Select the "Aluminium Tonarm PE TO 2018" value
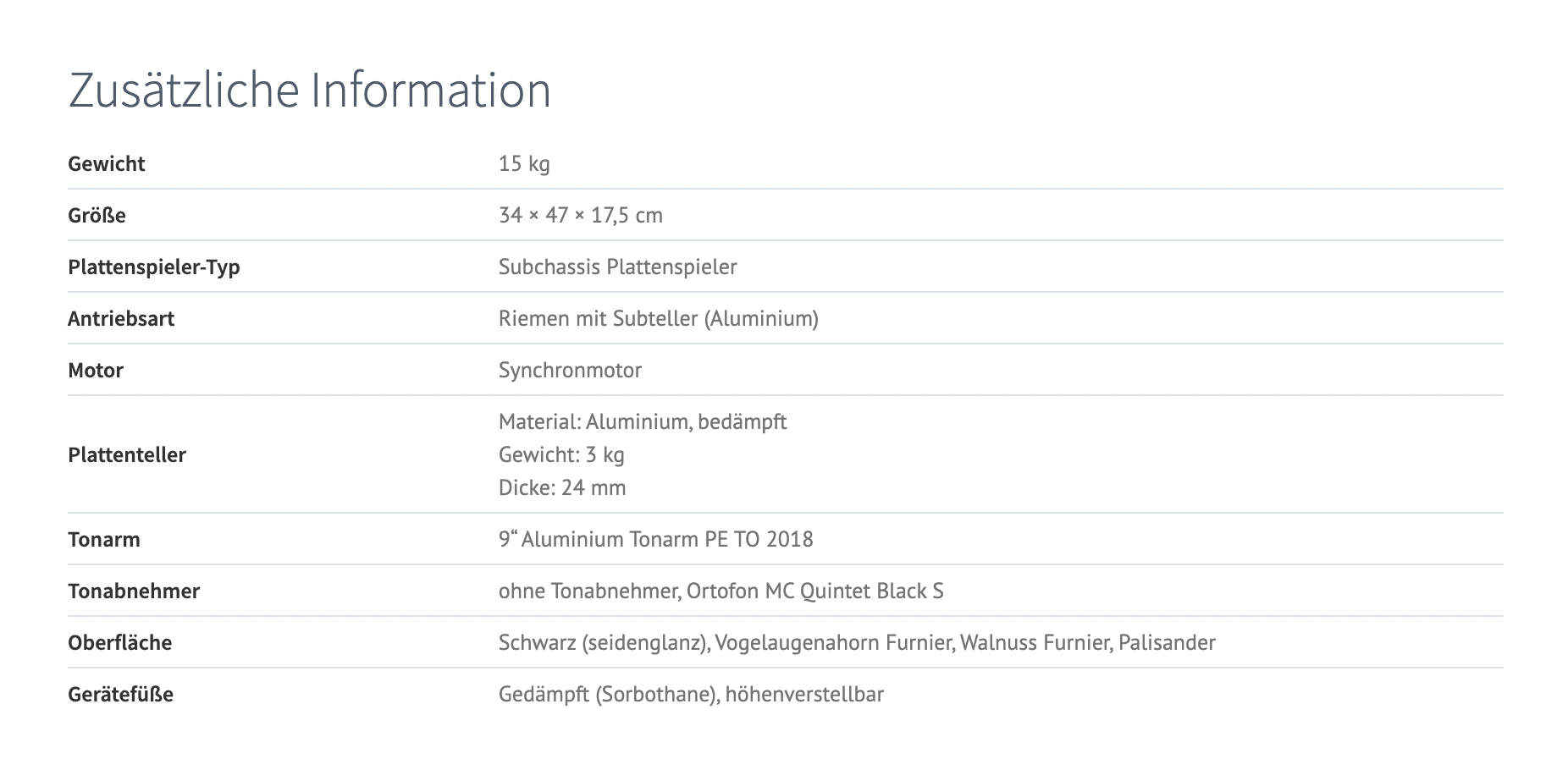This screenshot has width=1568, height=770. pos(666,539)
